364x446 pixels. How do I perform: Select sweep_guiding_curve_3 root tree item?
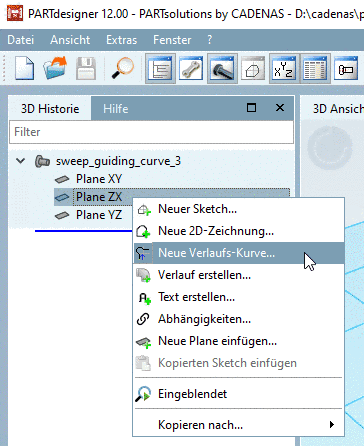118,161
